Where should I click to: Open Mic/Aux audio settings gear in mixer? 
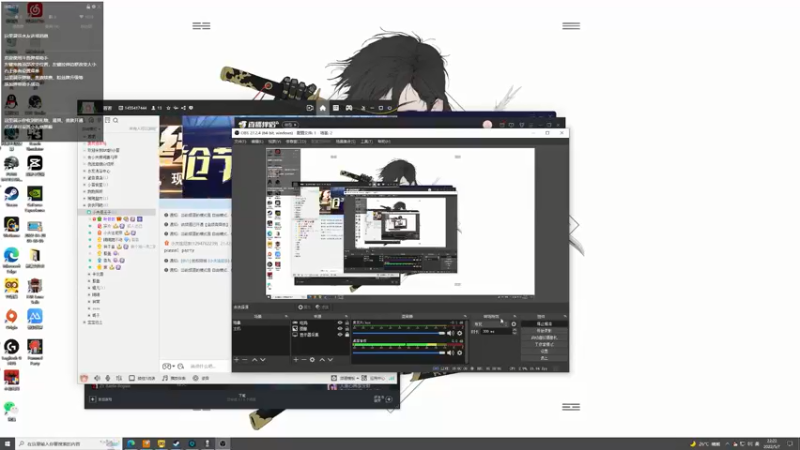(460, 333)
